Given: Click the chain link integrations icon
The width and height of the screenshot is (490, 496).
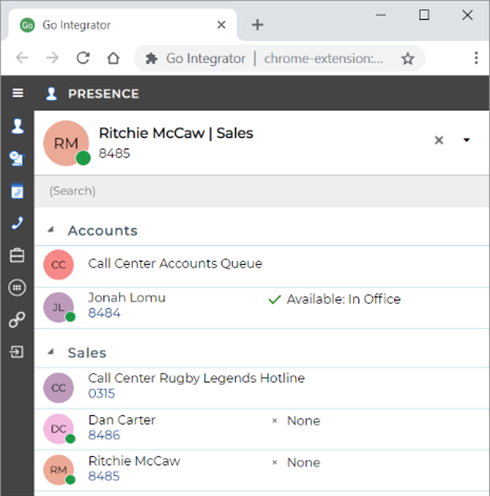Looking at the screenshot, I should (x=17, y=320).
